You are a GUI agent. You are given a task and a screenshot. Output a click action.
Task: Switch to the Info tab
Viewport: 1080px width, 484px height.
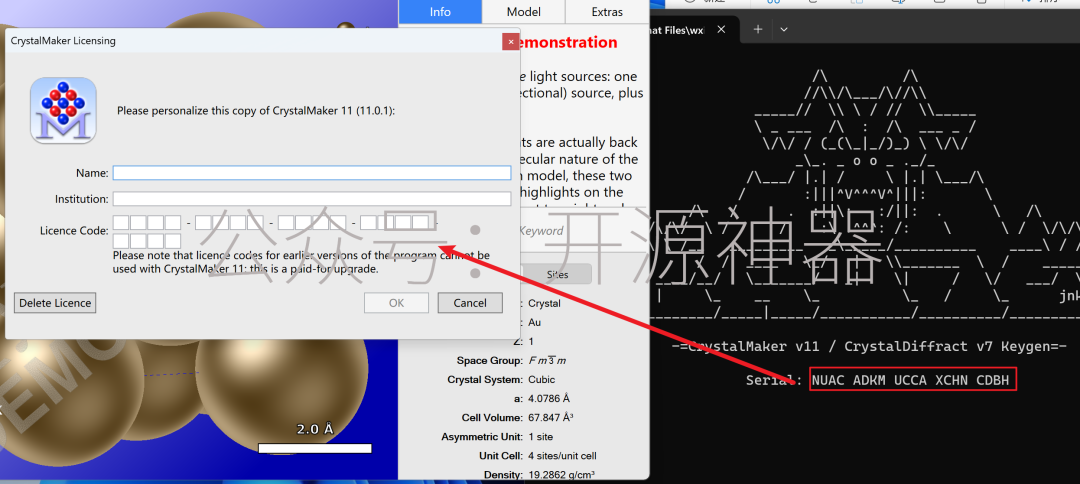[440, 12]
